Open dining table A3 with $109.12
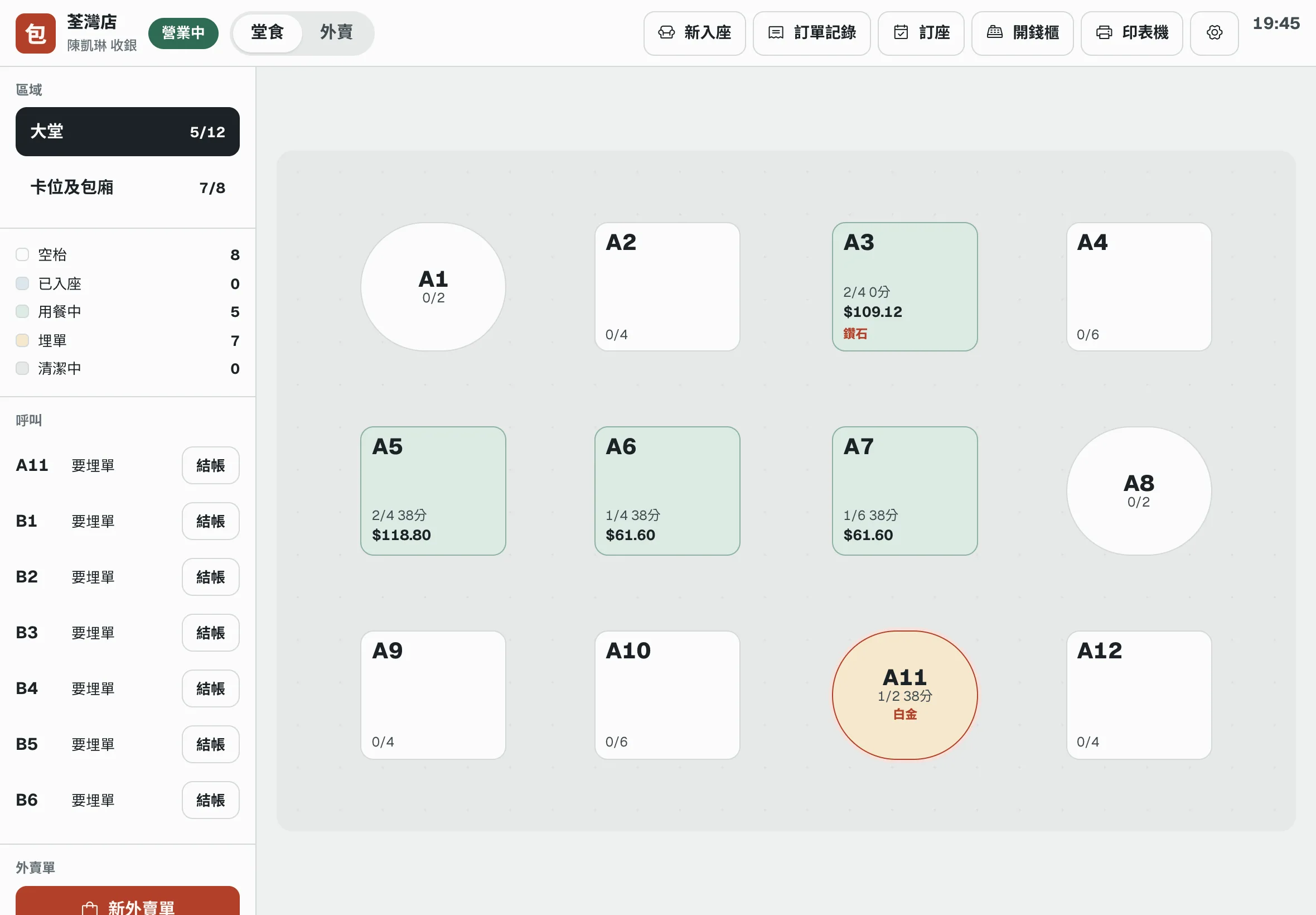1316x915 pixels. [904, 287]
